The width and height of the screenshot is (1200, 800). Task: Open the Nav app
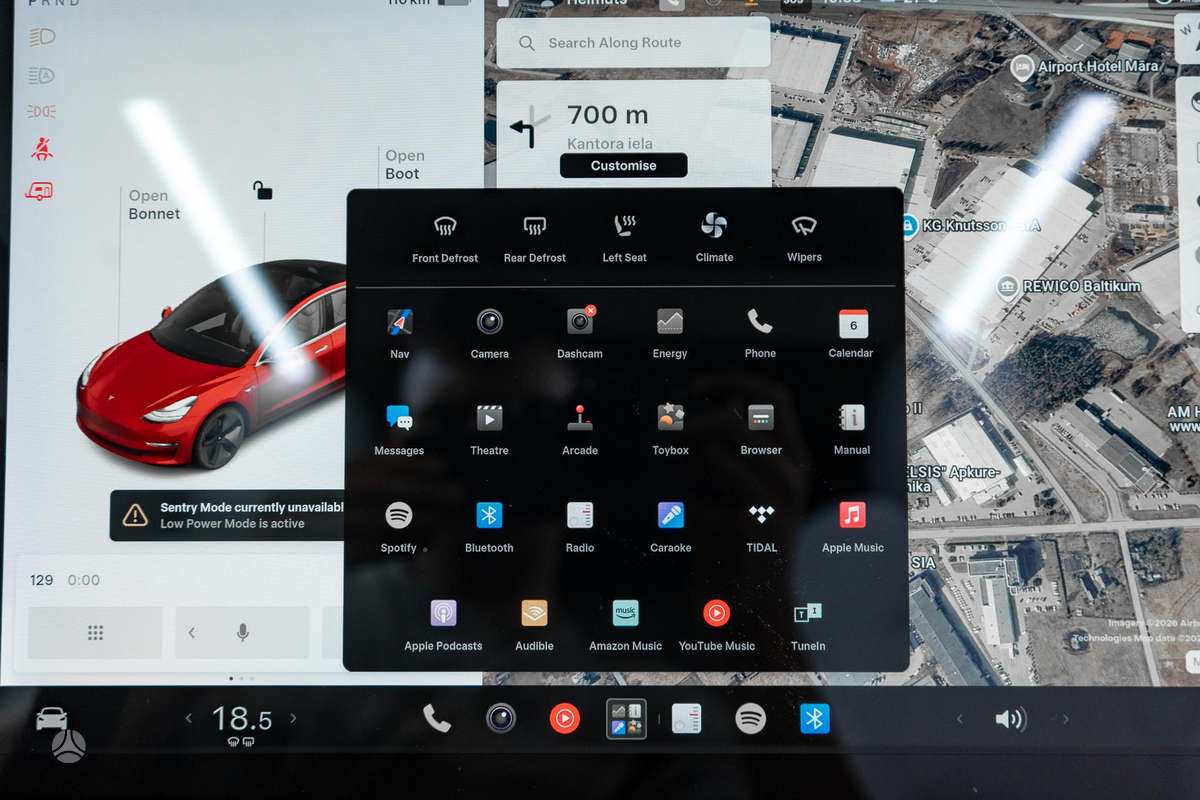click(x=400, y=333)
